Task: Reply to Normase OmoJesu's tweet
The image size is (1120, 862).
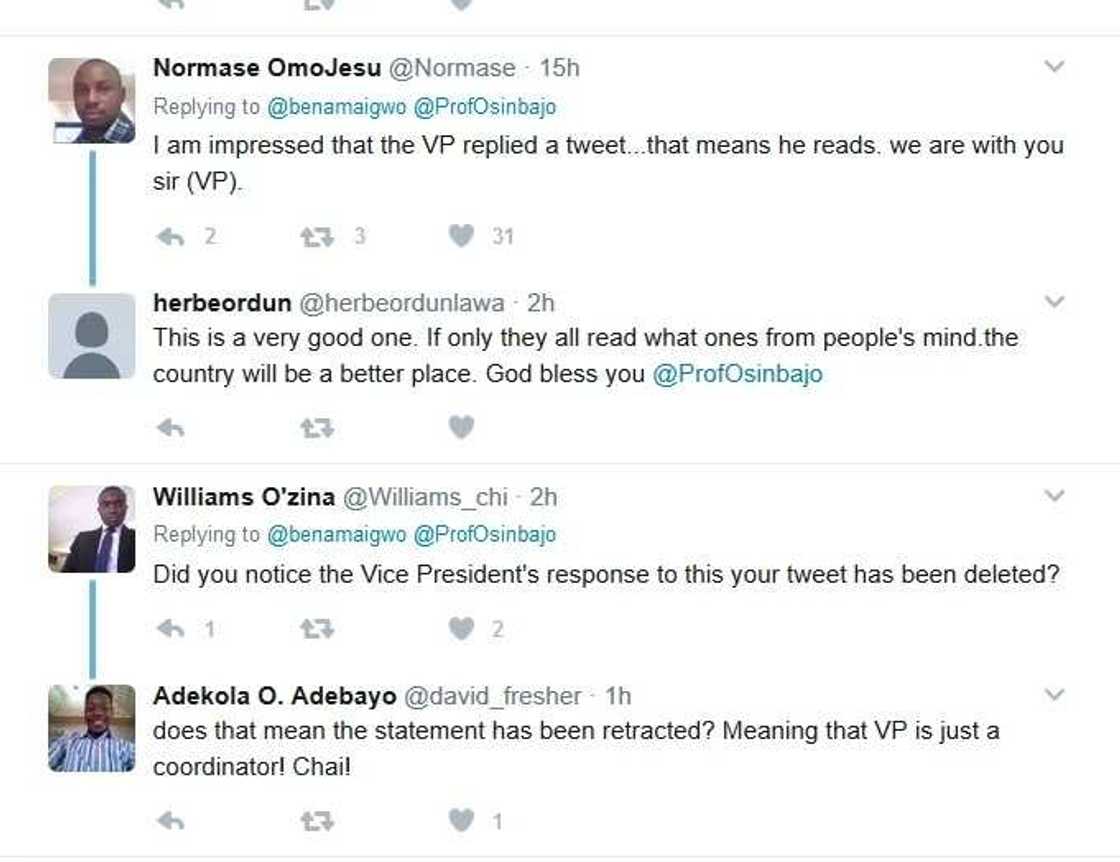Action: point(171,237)
